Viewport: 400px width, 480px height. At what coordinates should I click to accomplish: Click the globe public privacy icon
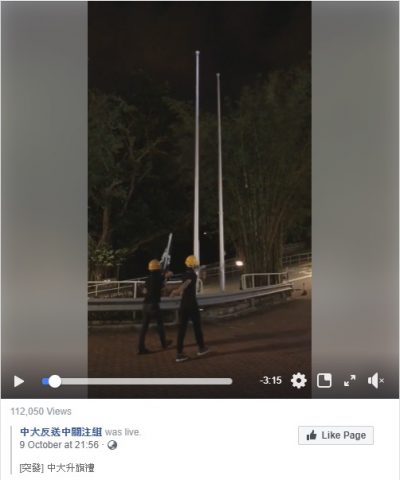click(112, 445)
